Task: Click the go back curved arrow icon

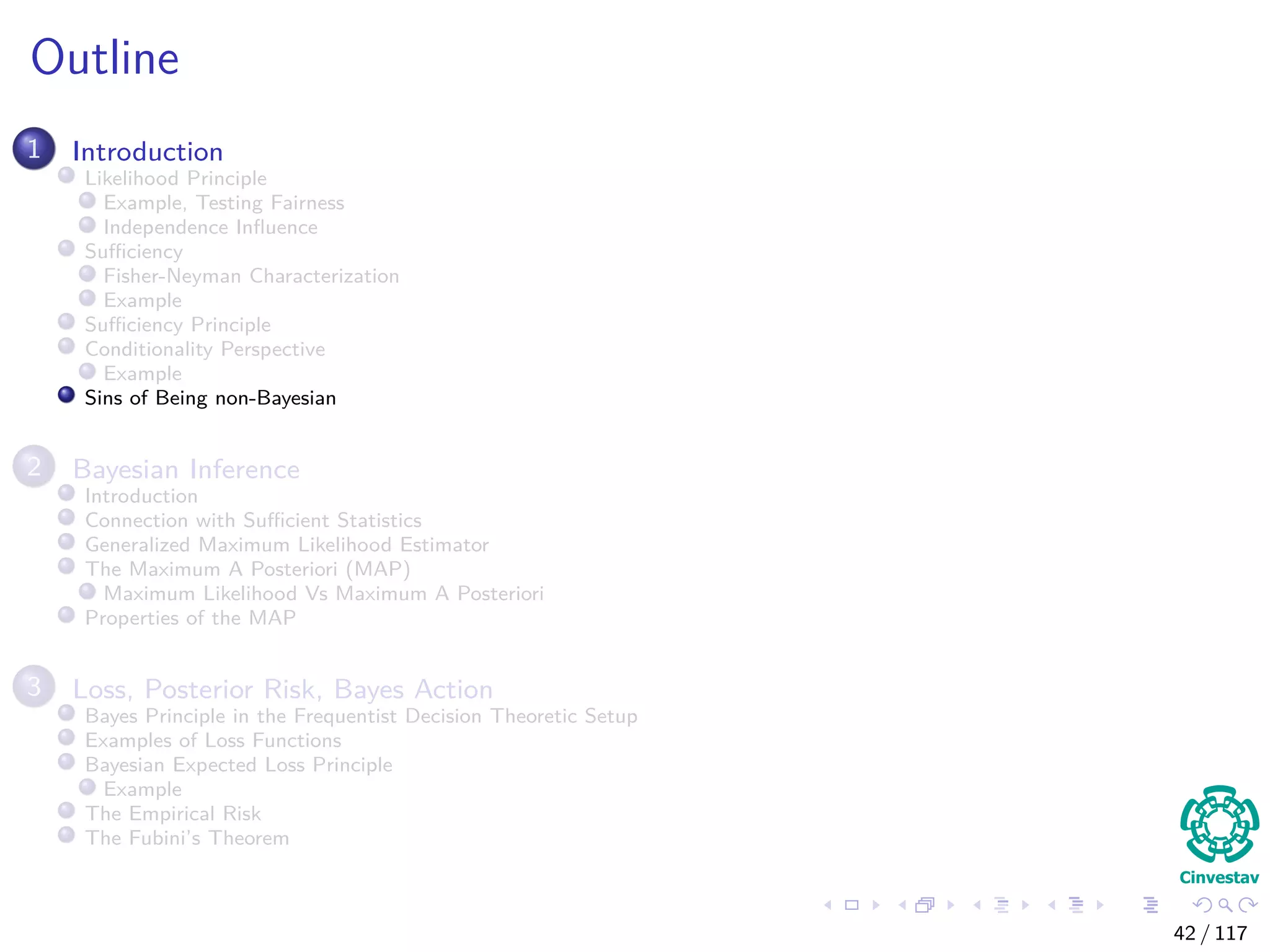Action: coord(1202,905)
